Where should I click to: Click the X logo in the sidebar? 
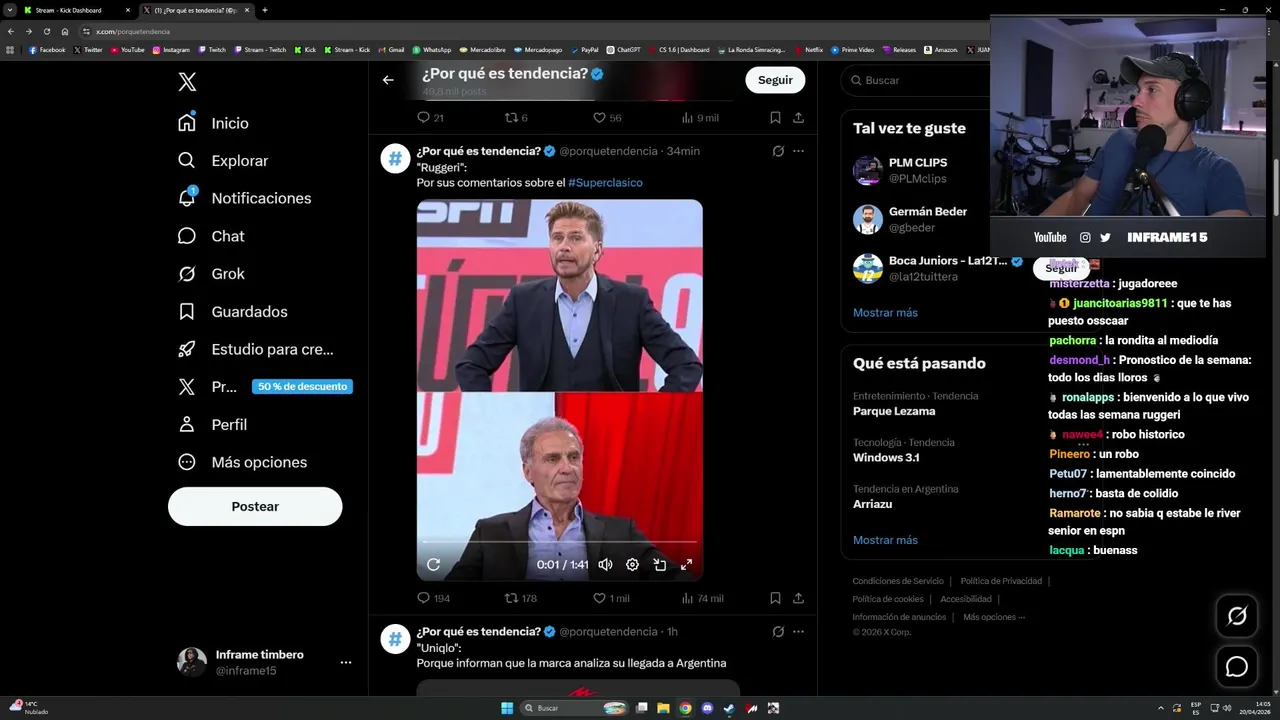click(187, 82)
